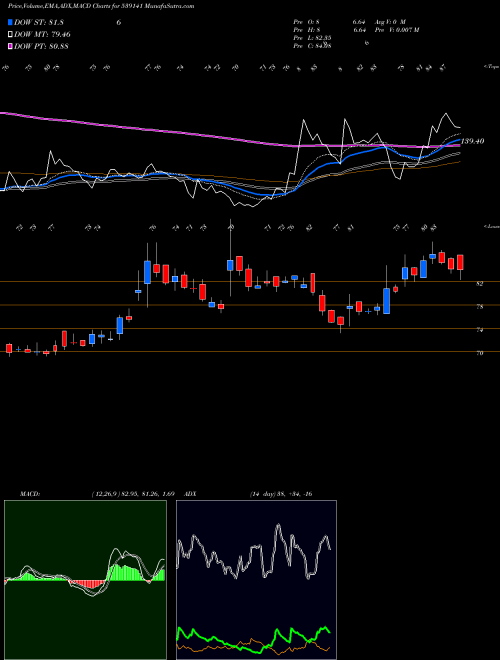This screenshot has height=660, width=500.
Task: Click the ADX panel heading
Action: point(190,494)
